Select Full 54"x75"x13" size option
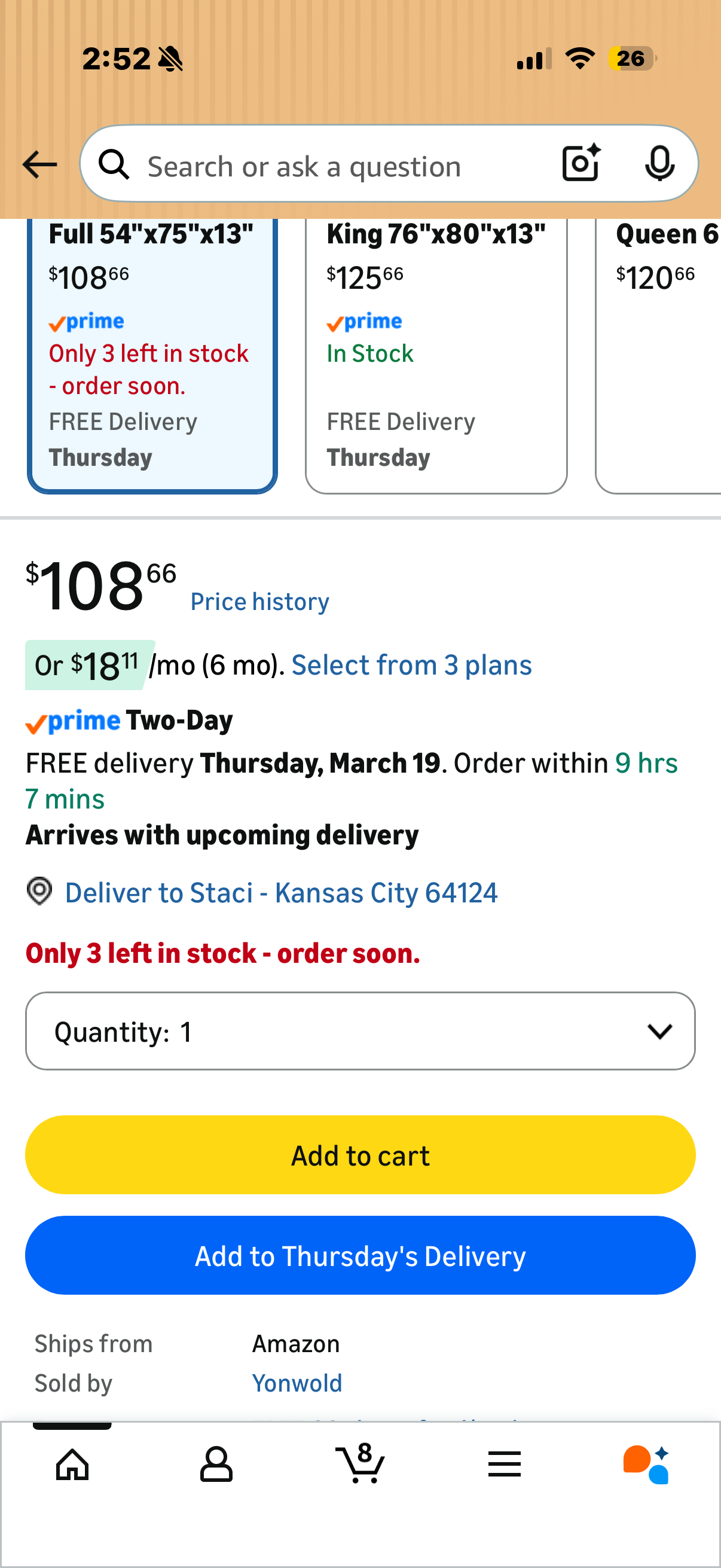The height and width of the screenshot is (1568, 721). [152, 355]
